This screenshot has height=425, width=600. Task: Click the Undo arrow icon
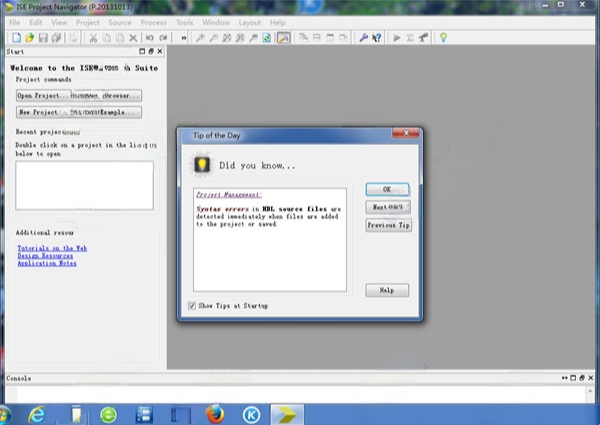click(150, 37)
